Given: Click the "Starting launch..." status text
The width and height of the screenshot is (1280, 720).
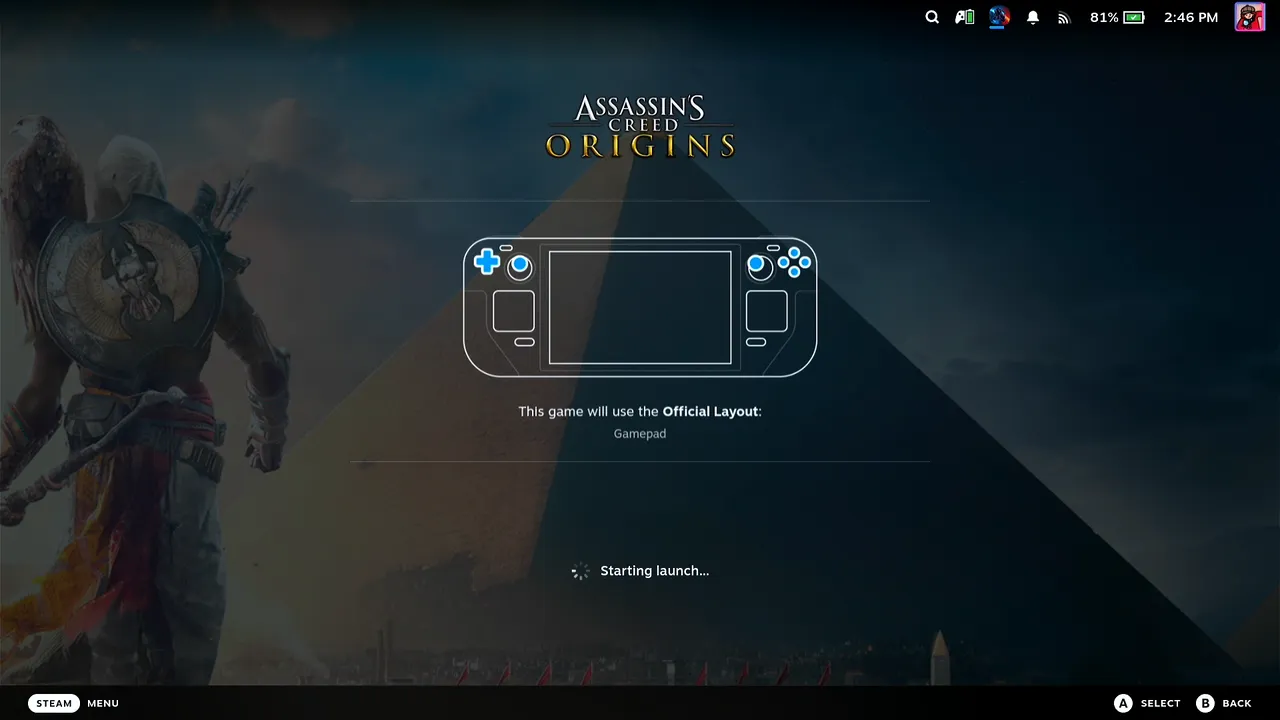Looking at the screenshot, I should tap(655, 571).
